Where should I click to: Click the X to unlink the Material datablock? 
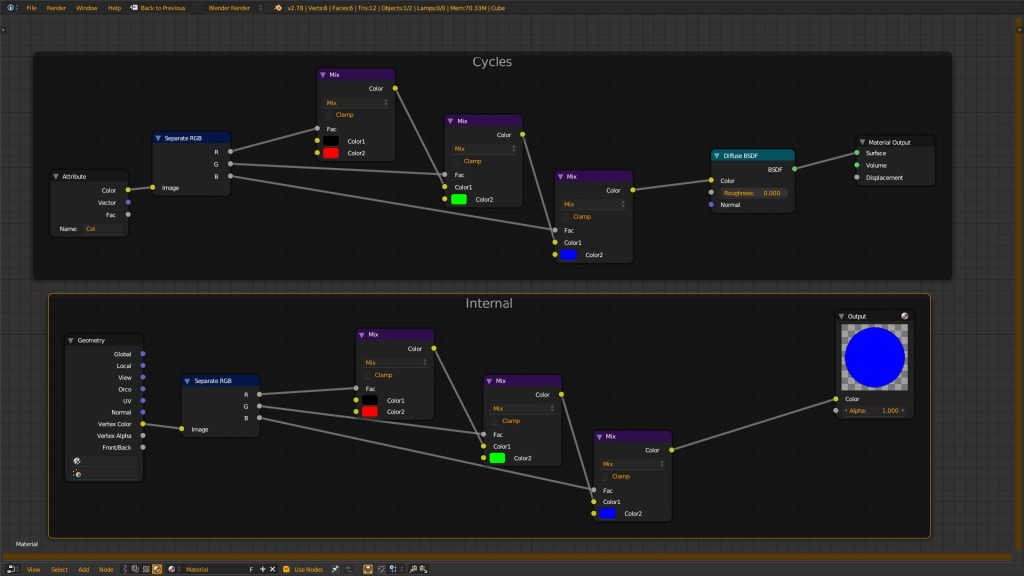274,568
